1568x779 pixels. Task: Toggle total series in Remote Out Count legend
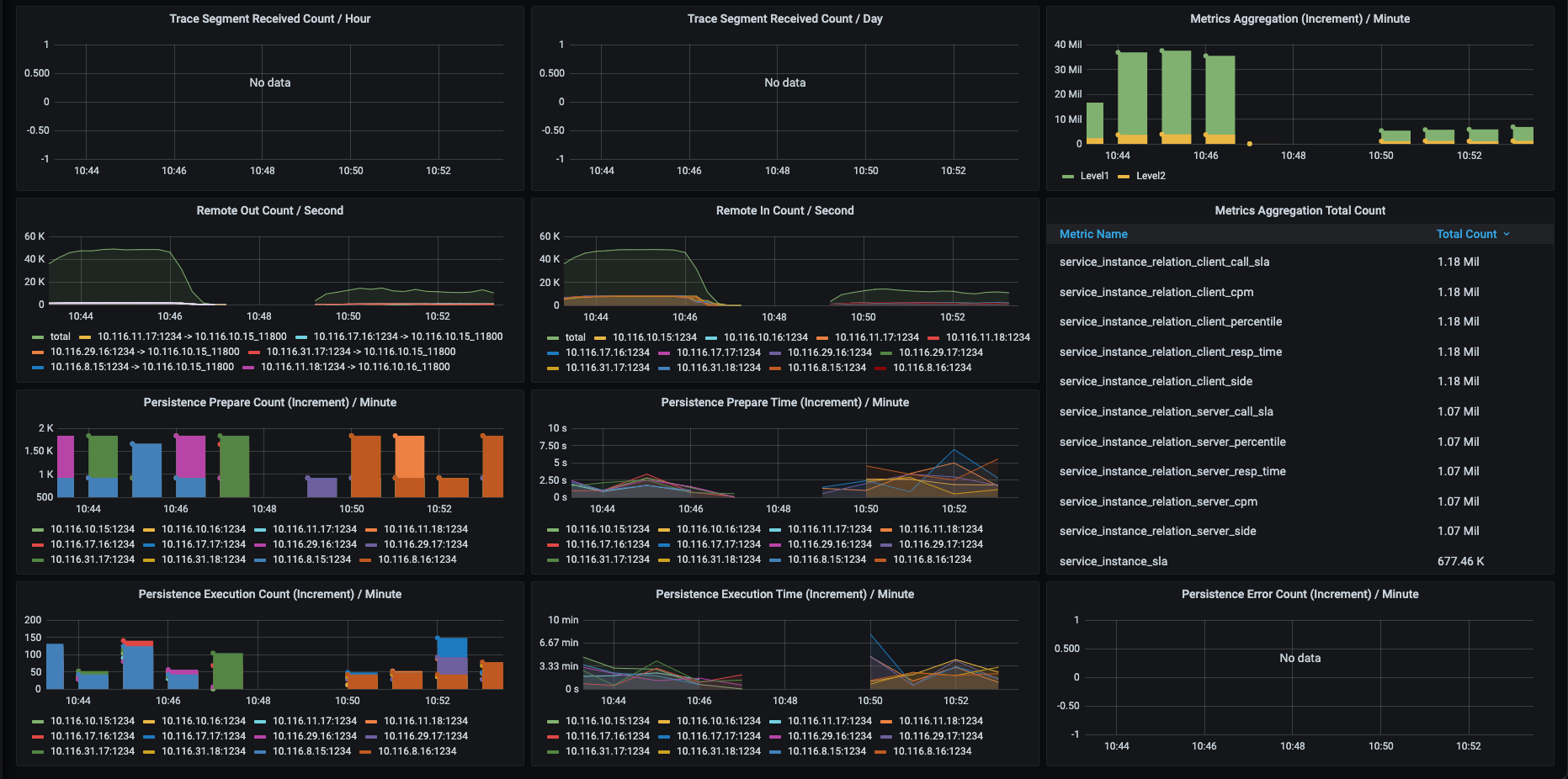pyautogui.click(x=61, y=337)
